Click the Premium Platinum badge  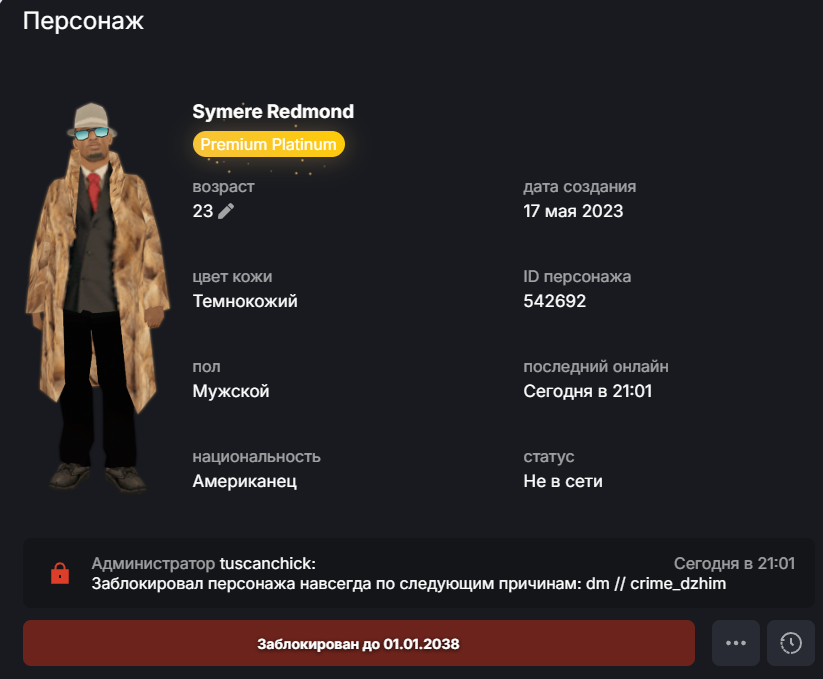[268, 144]
